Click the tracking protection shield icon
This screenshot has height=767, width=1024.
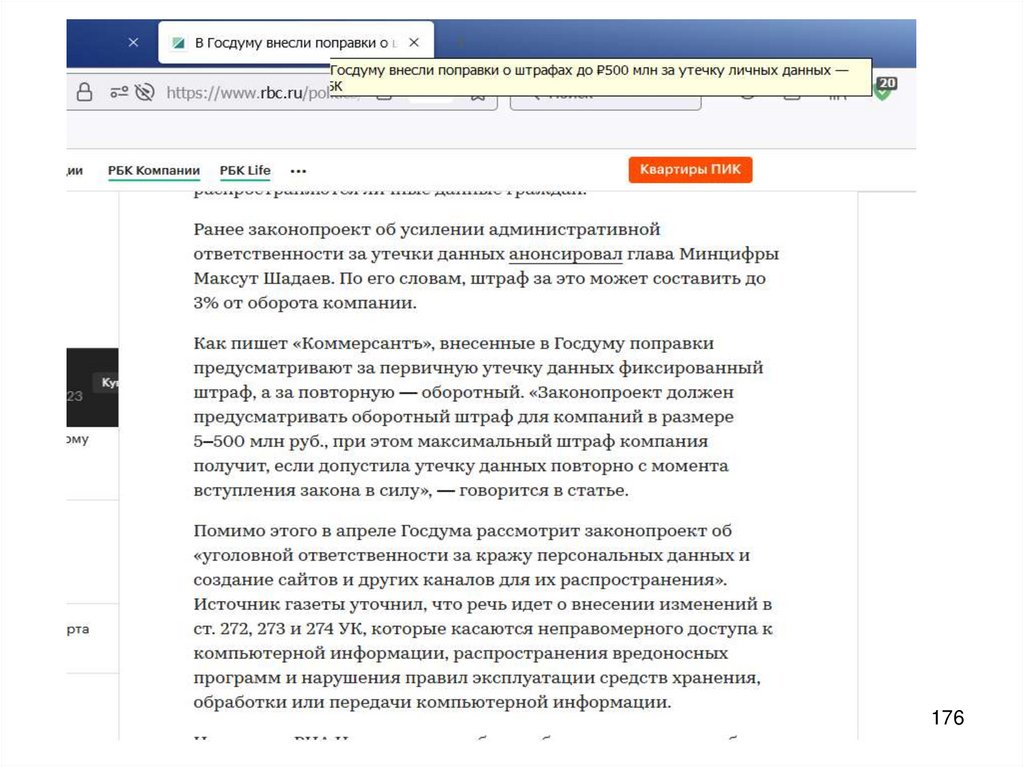[x=144, y=92]
